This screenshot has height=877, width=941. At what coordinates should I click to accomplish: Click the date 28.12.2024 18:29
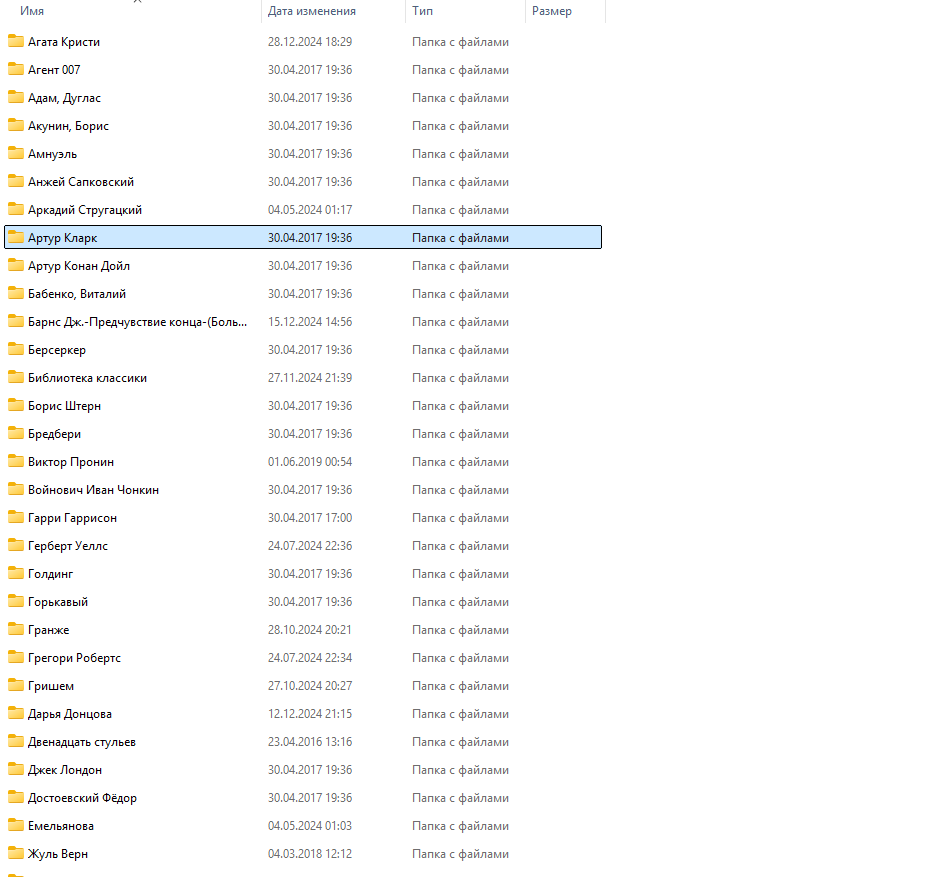click(x=310, y=41)
